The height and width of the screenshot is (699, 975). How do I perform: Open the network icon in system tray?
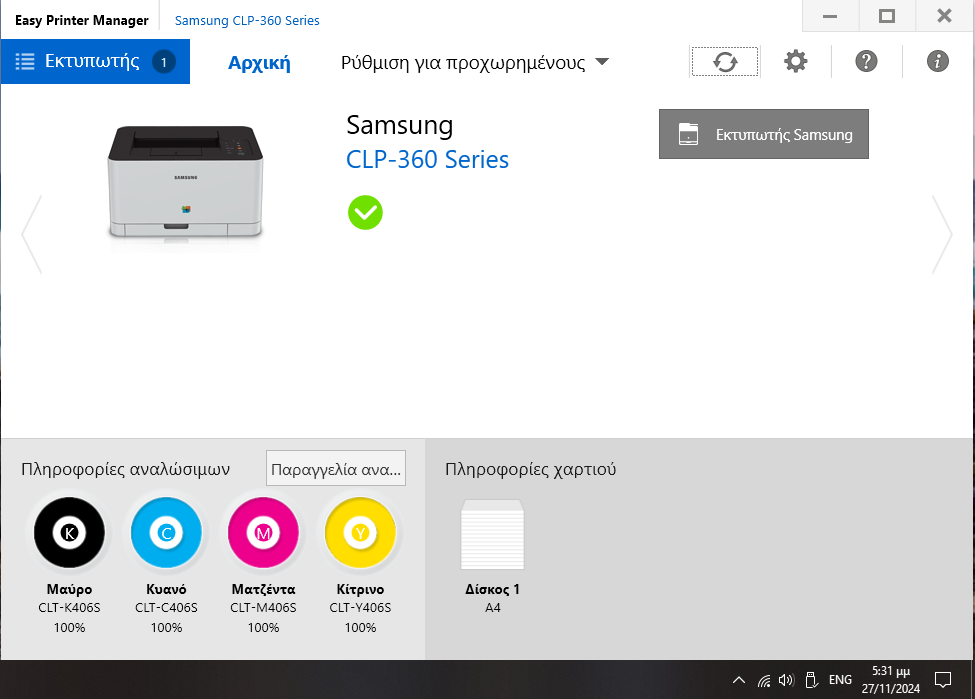pos(764,680)
